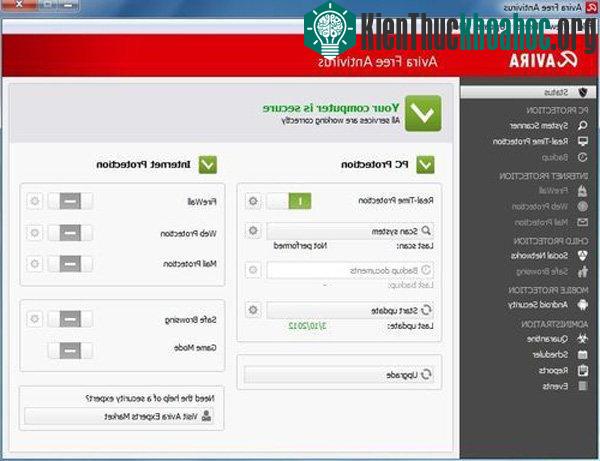Click the 'Last update:' label
600x461 pixels.
point(411,326)
